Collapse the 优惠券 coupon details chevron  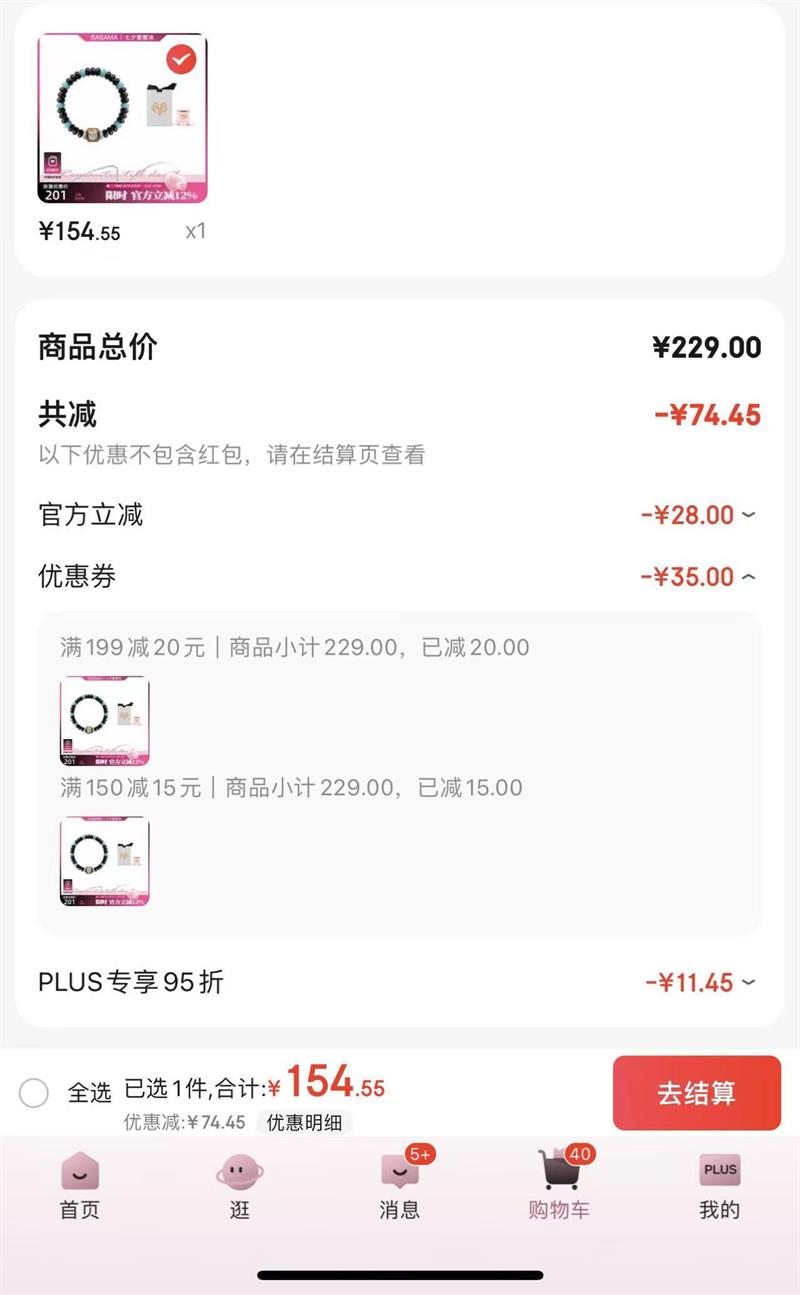[748, 577]
